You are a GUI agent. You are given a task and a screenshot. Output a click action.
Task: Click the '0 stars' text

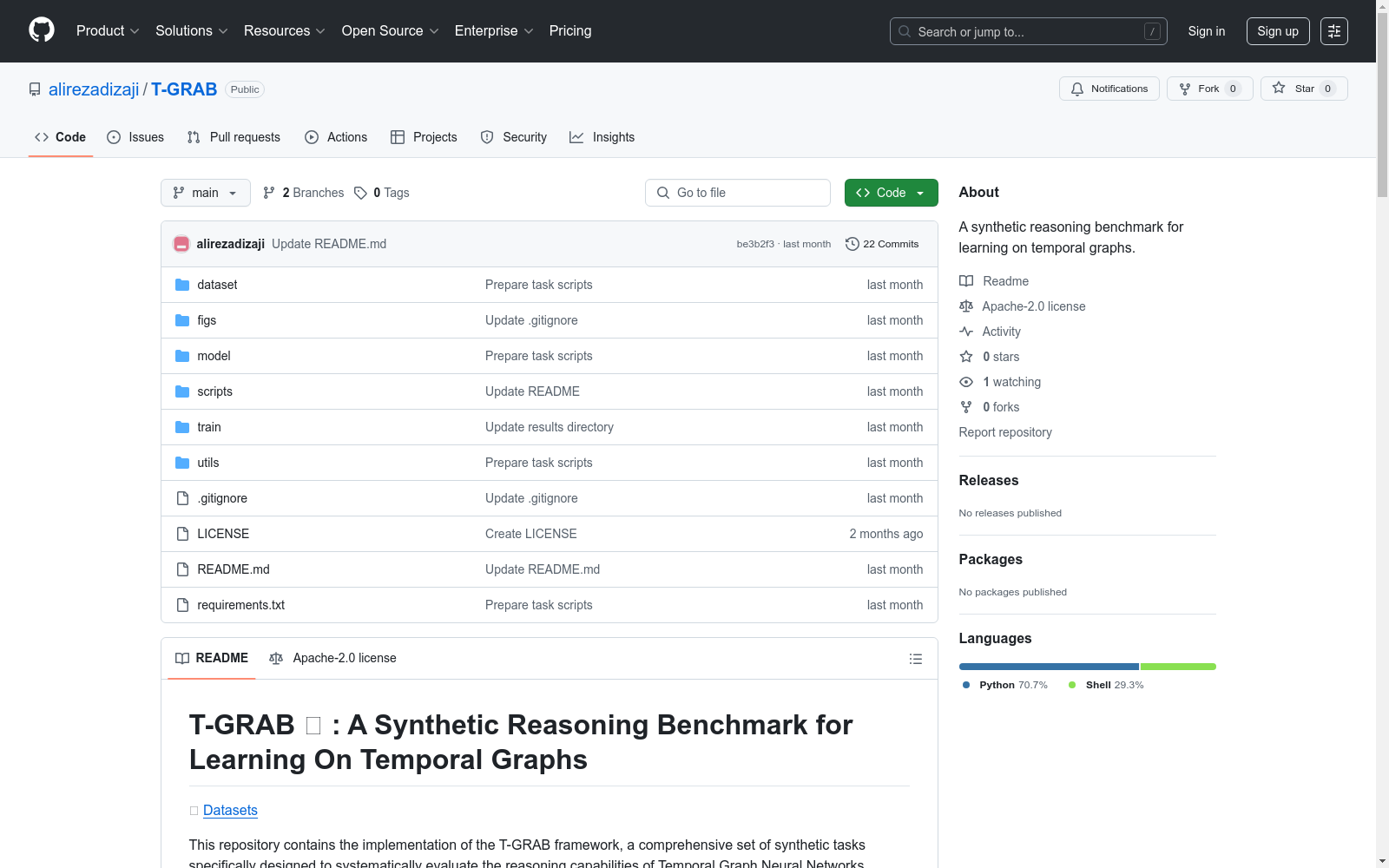[1001, 357]
